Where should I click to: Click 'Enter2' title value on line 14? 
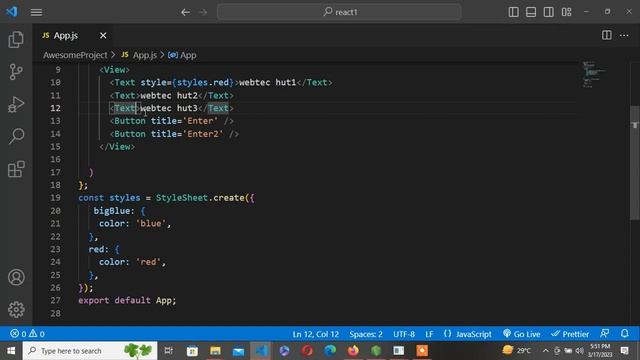(x=203, y=134)
